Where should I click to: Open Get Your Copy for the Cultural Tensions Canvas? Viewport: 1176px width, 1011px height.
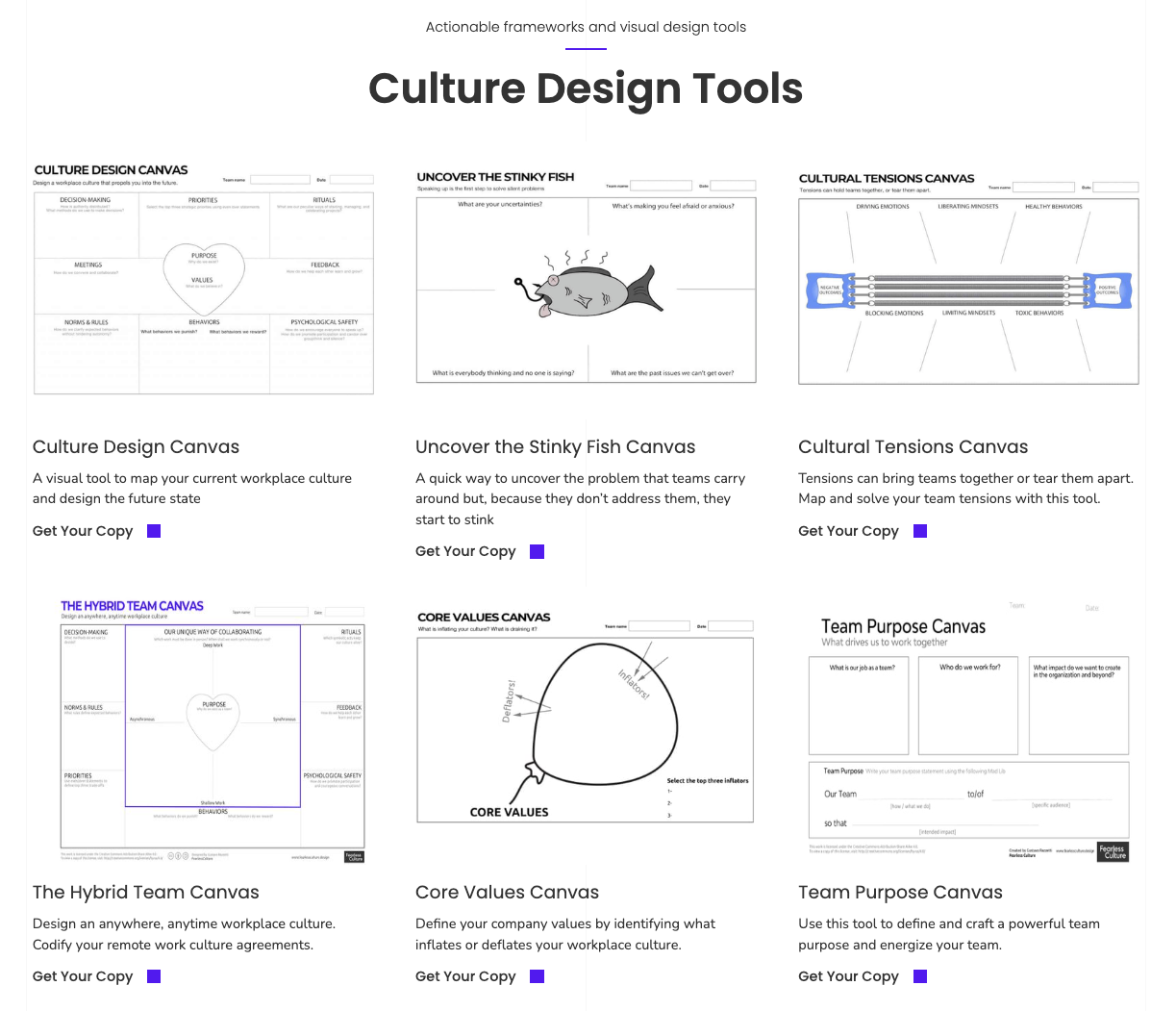coord(848,530)
